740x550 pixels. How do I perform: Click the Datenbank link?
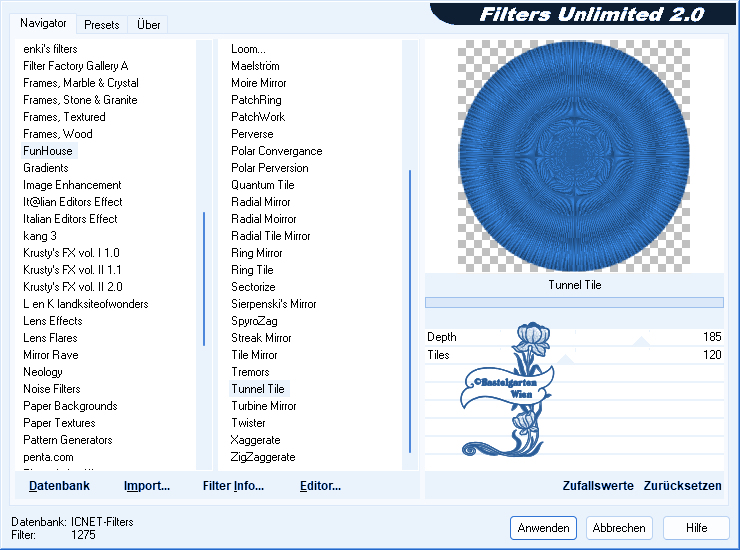tap(59, 486)
